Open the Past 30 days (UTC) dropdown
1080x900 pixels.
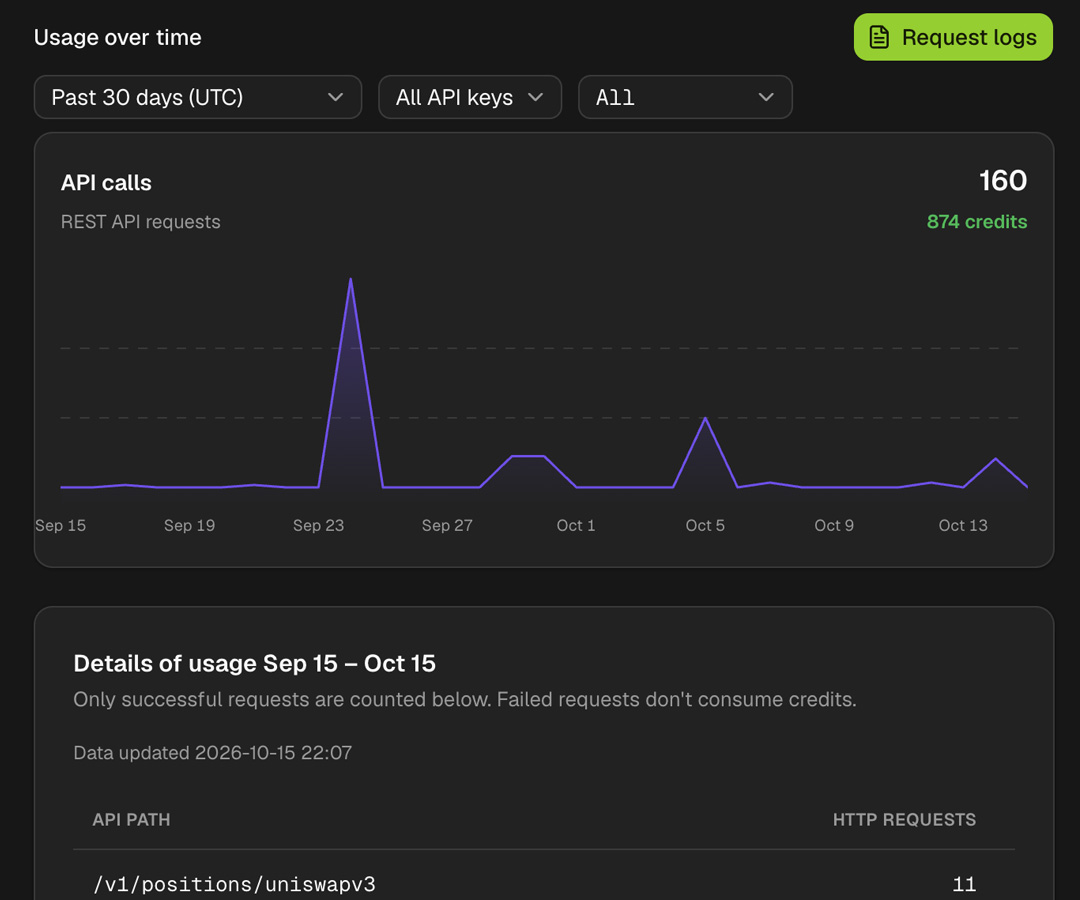[198, 97]
